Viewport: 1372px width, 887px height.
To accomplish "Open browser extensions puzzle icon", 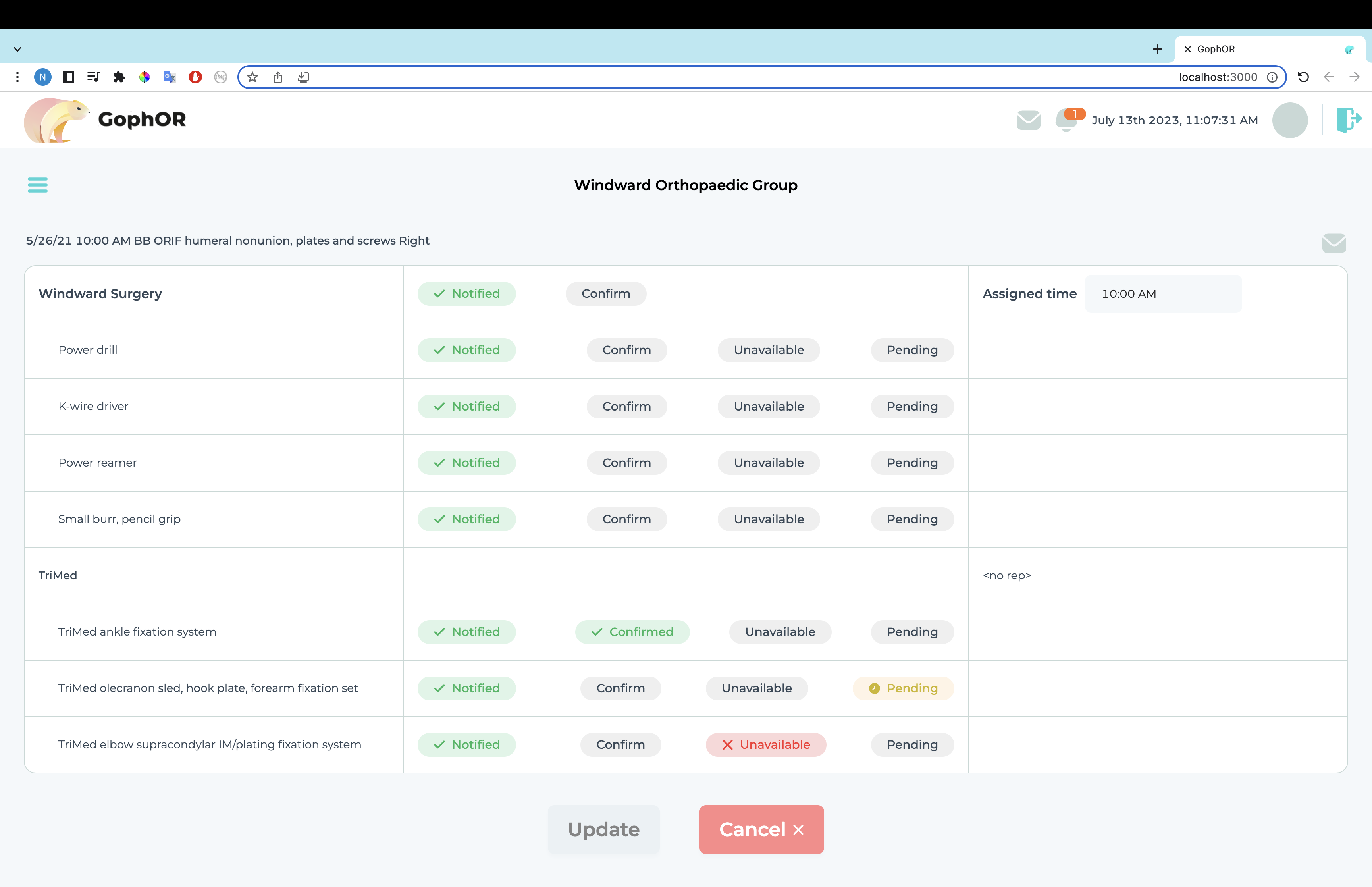I will (x=119, y=77).
